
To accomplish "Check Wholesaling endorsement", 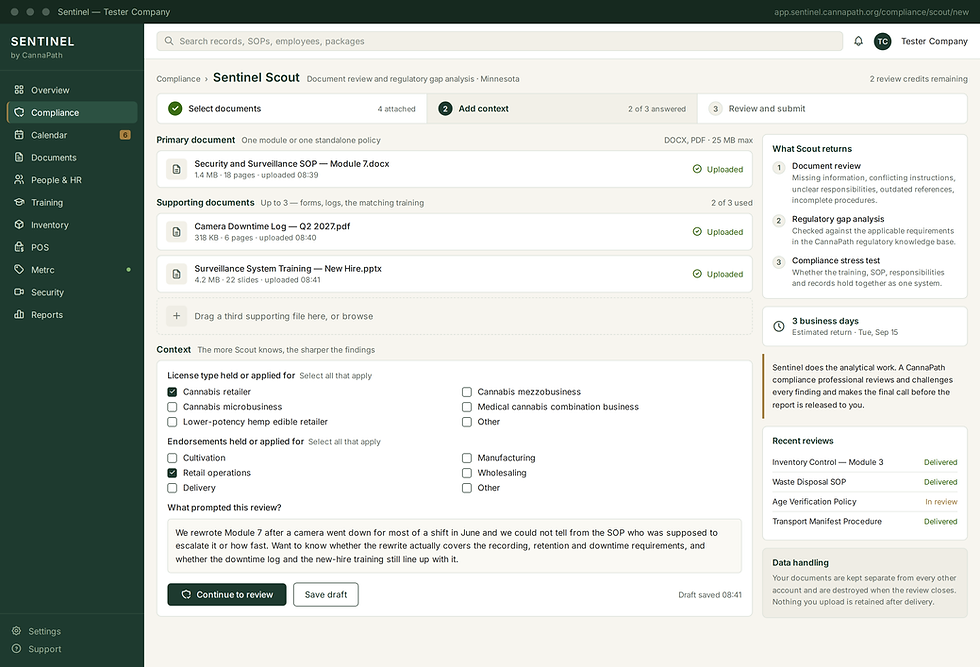I will (x=466, y=473).
